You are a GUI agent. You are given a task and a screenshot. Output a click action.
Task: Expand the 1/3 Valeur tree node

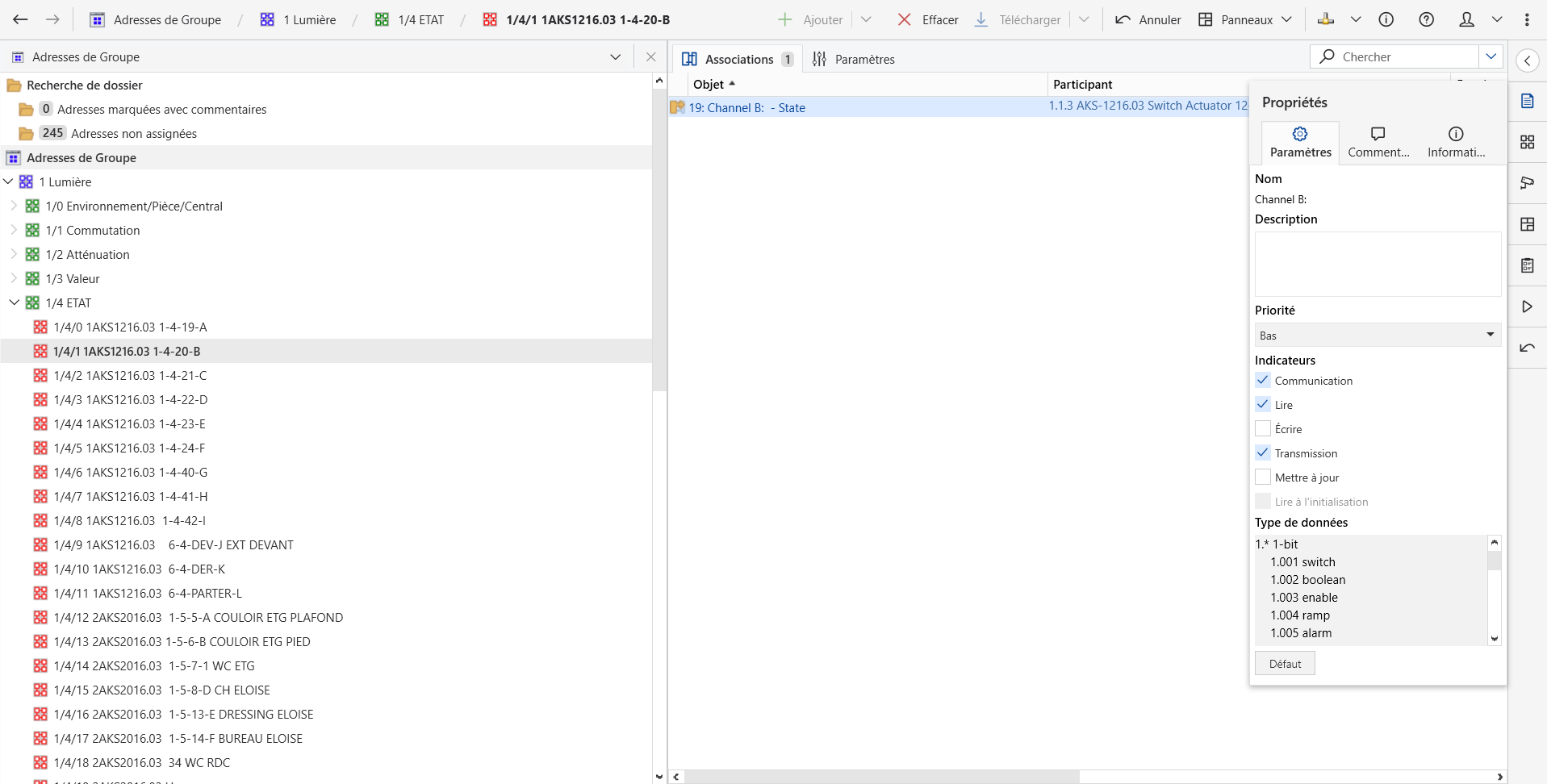(x=14, y=278)
